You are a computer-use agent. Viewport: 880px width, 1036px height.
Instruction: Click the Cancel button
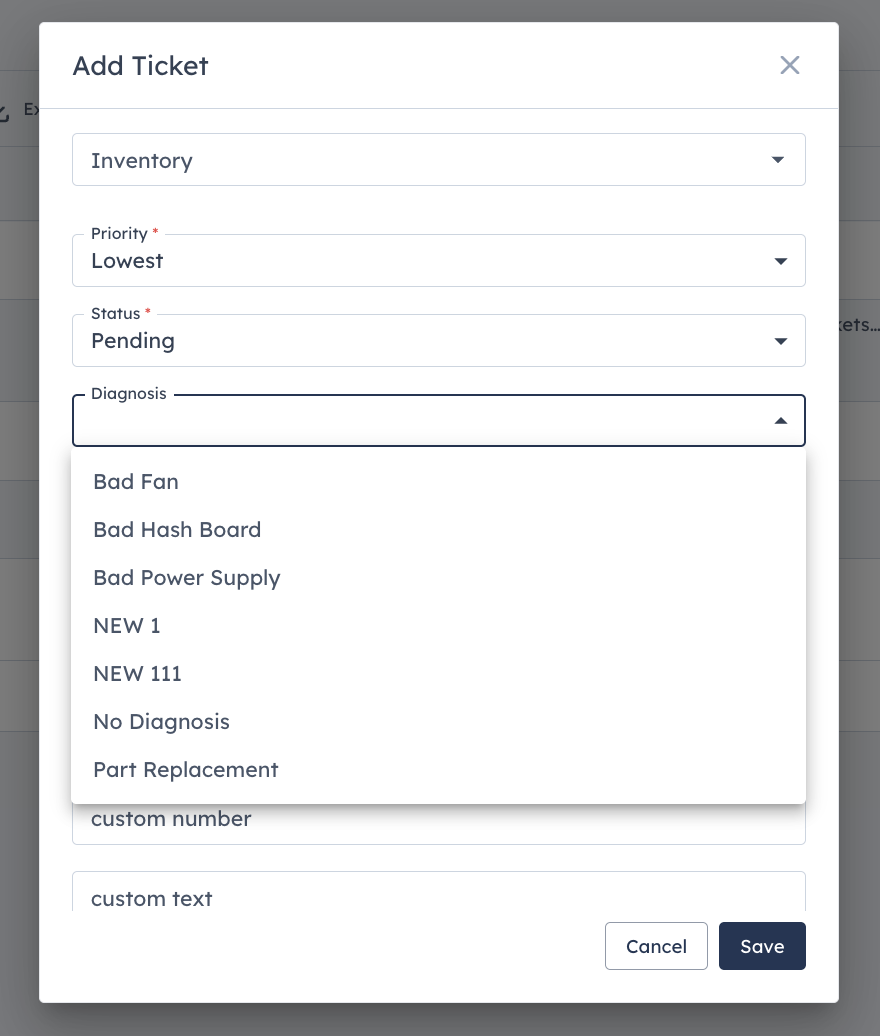click(656, 946)
